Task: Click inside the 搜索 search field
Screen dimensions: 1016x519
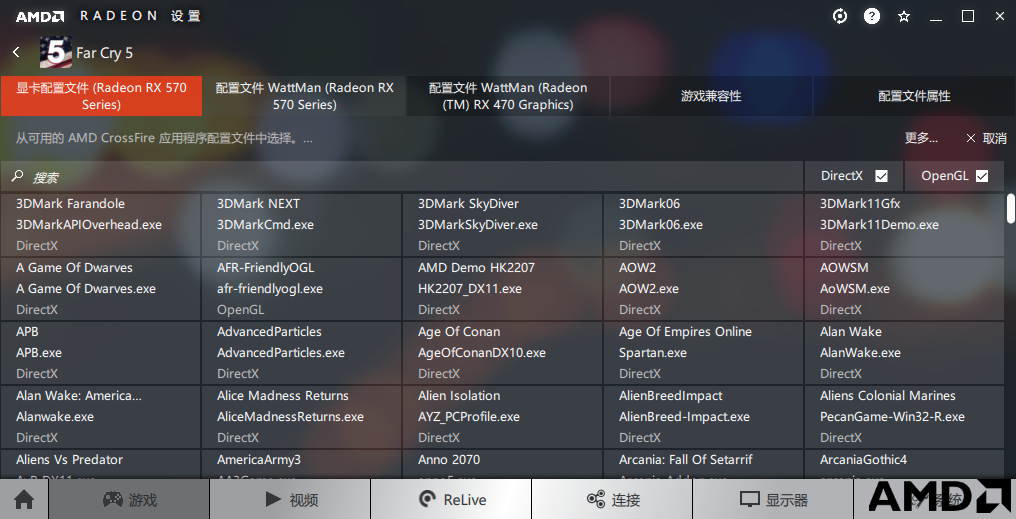Action: [x=402, y=176]
